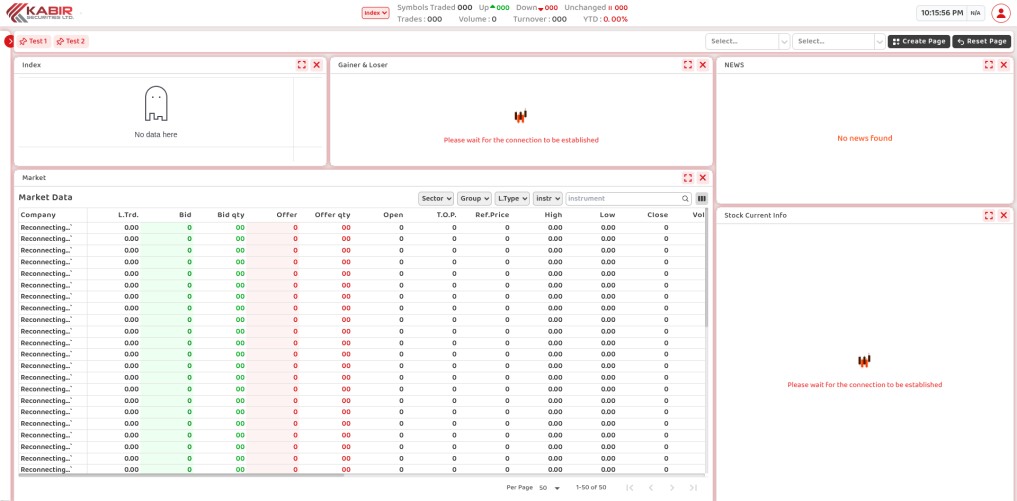Go to previous page of table
Screen dimensions: 1017x501
point(651,487)
